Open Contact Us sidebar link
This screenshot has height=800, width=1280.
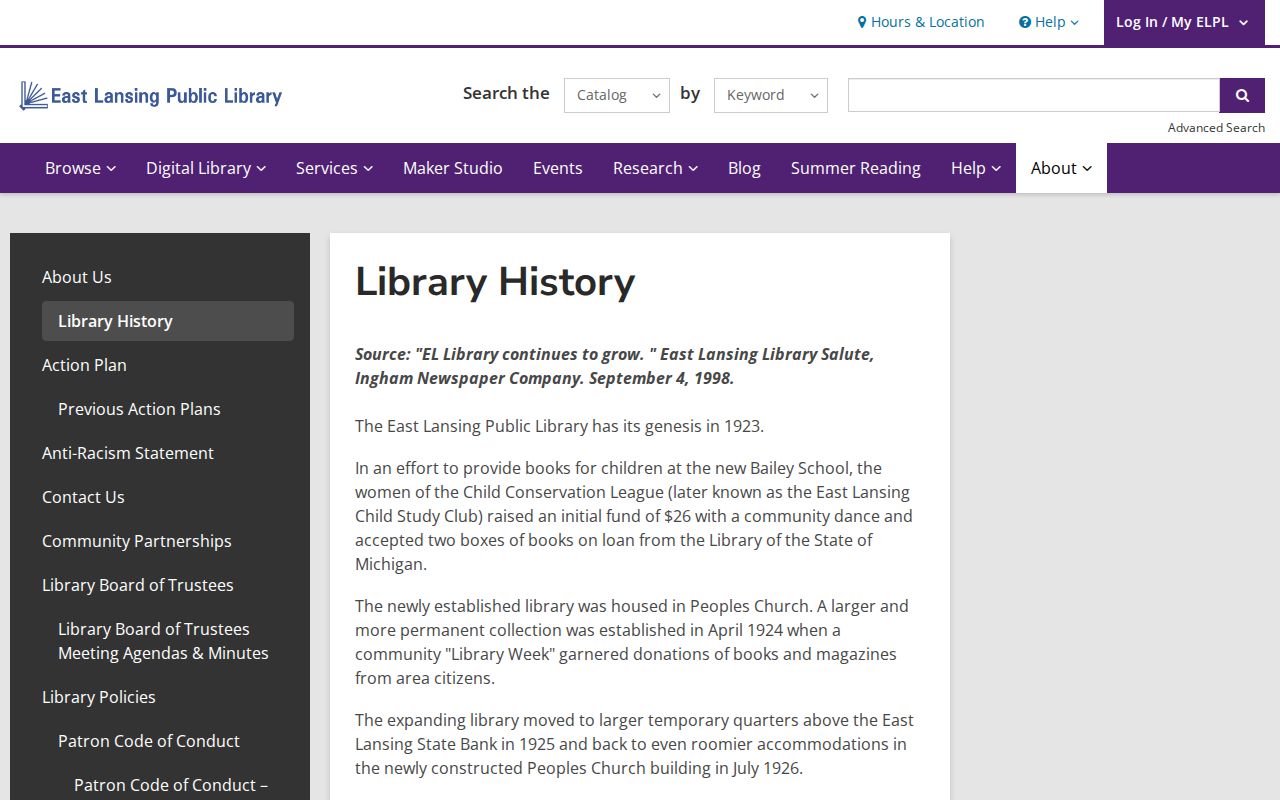pos(83,497)
